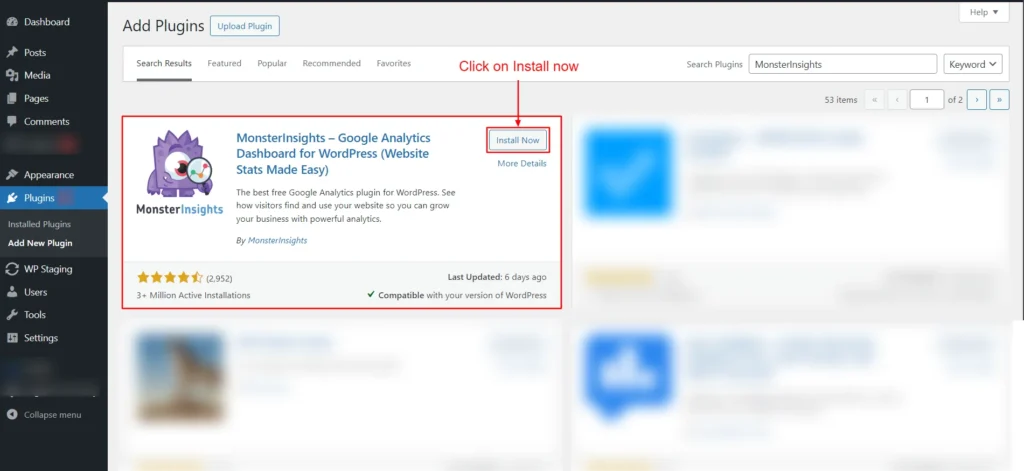The height and width of the screenshot is (471, 1024).
Task: Click the MonsterInsights star rating
Action: (170, 278)
